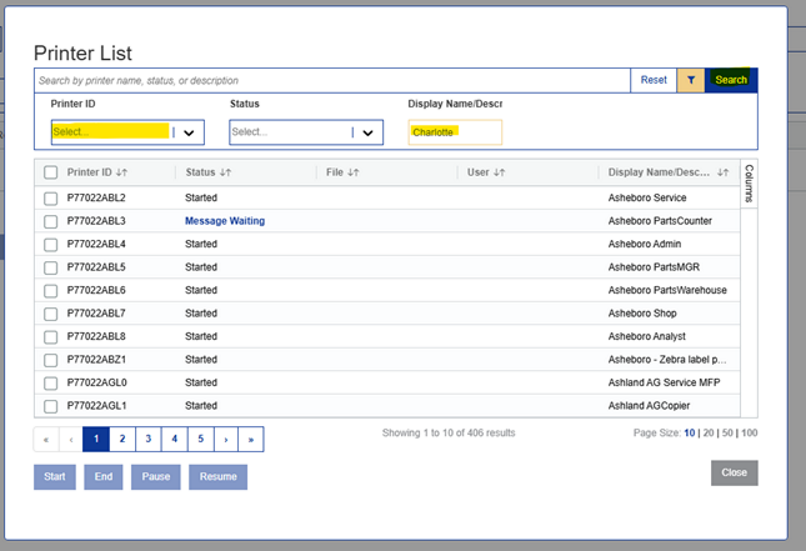The height and width of the screenshot is (551, 806).
Task: Toggle the select-all header checkbox
Action: (51, 173)
